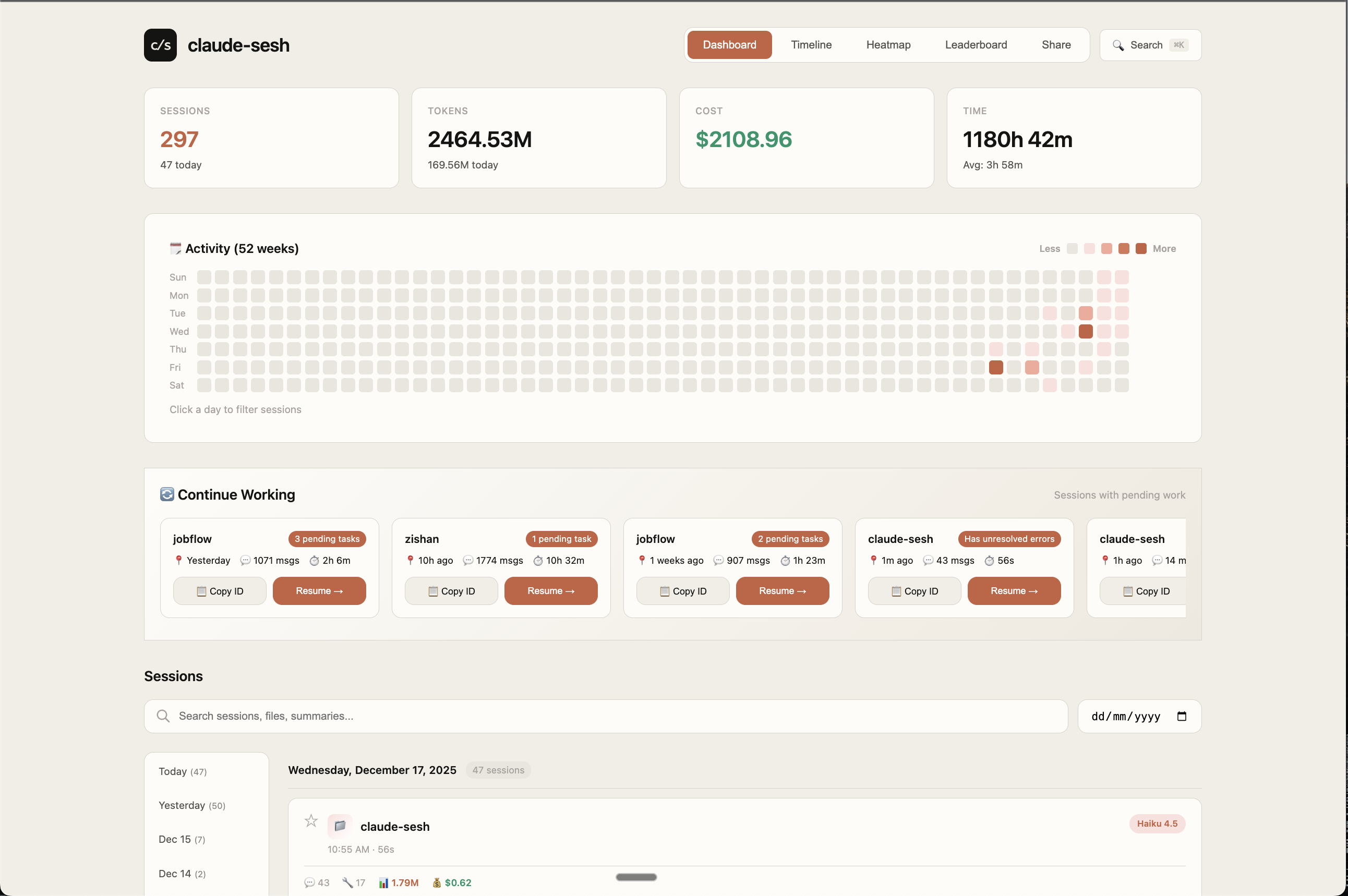This screenshot has height=896, width=1348.
Task: Open the Search ⌘K box
Action: coord(1150,45)
